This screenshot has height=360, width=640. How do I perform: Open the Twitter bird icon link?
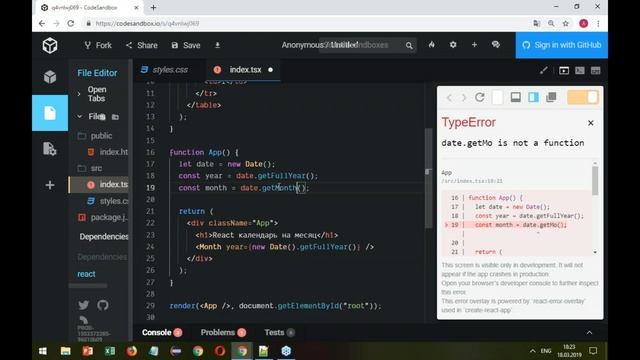tap(84, 305)
